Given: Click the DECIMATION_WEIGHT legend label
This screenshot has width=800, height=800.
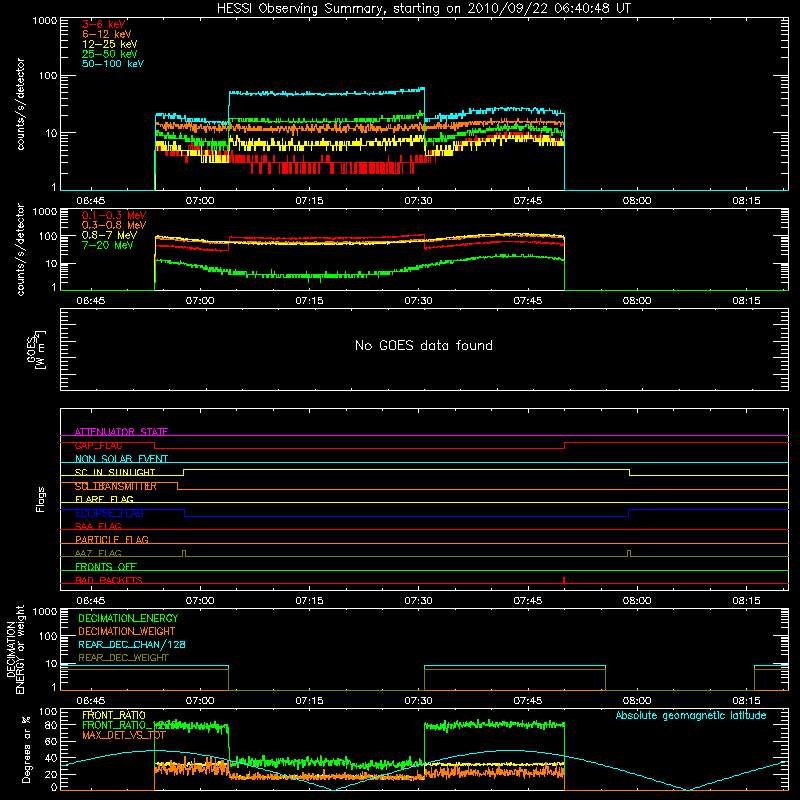Looking at the screenshot, I should point(127,631).
